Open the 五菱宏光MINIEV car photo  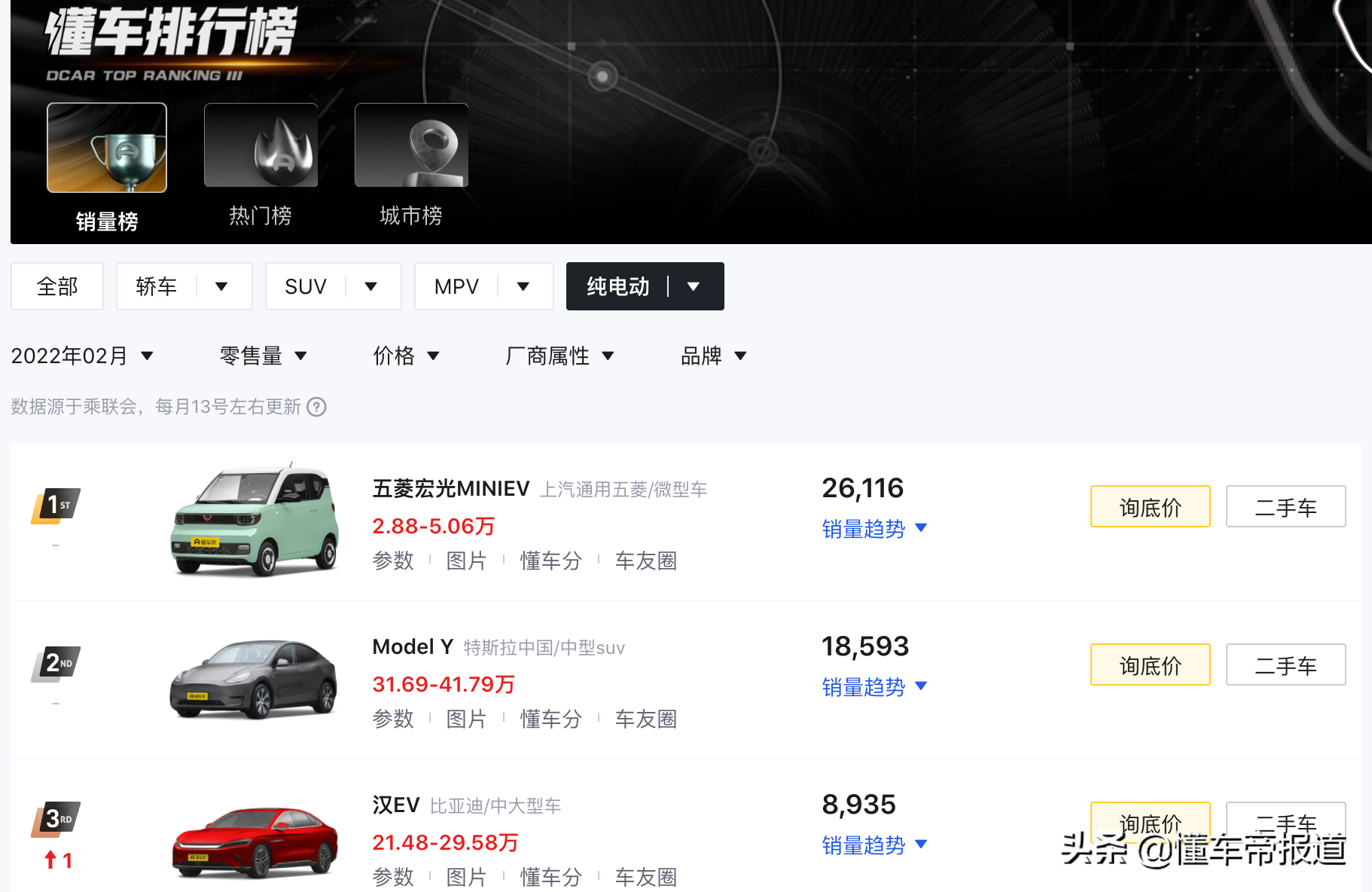(x=255, y=521)
